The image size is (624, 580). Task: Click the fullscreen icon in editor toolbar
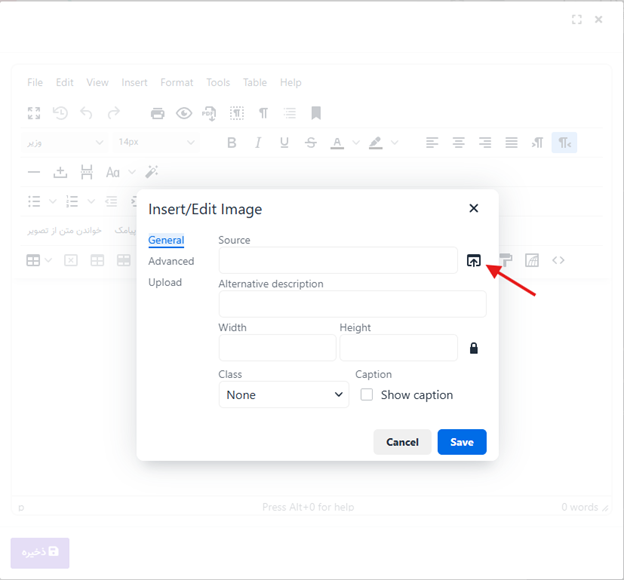[34, 113]
